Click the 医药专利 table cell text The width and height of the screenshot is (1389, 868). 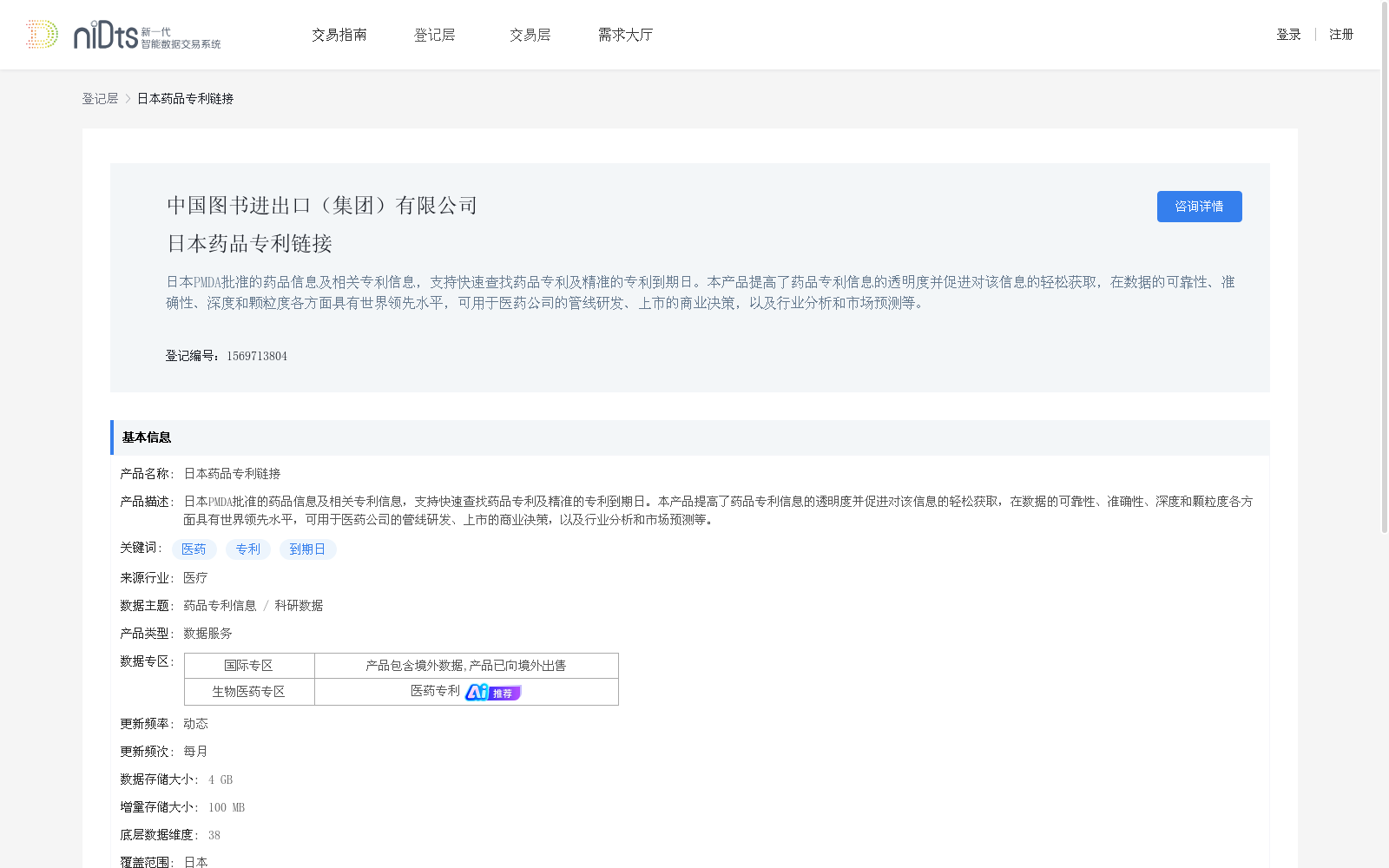pos(435,691)
